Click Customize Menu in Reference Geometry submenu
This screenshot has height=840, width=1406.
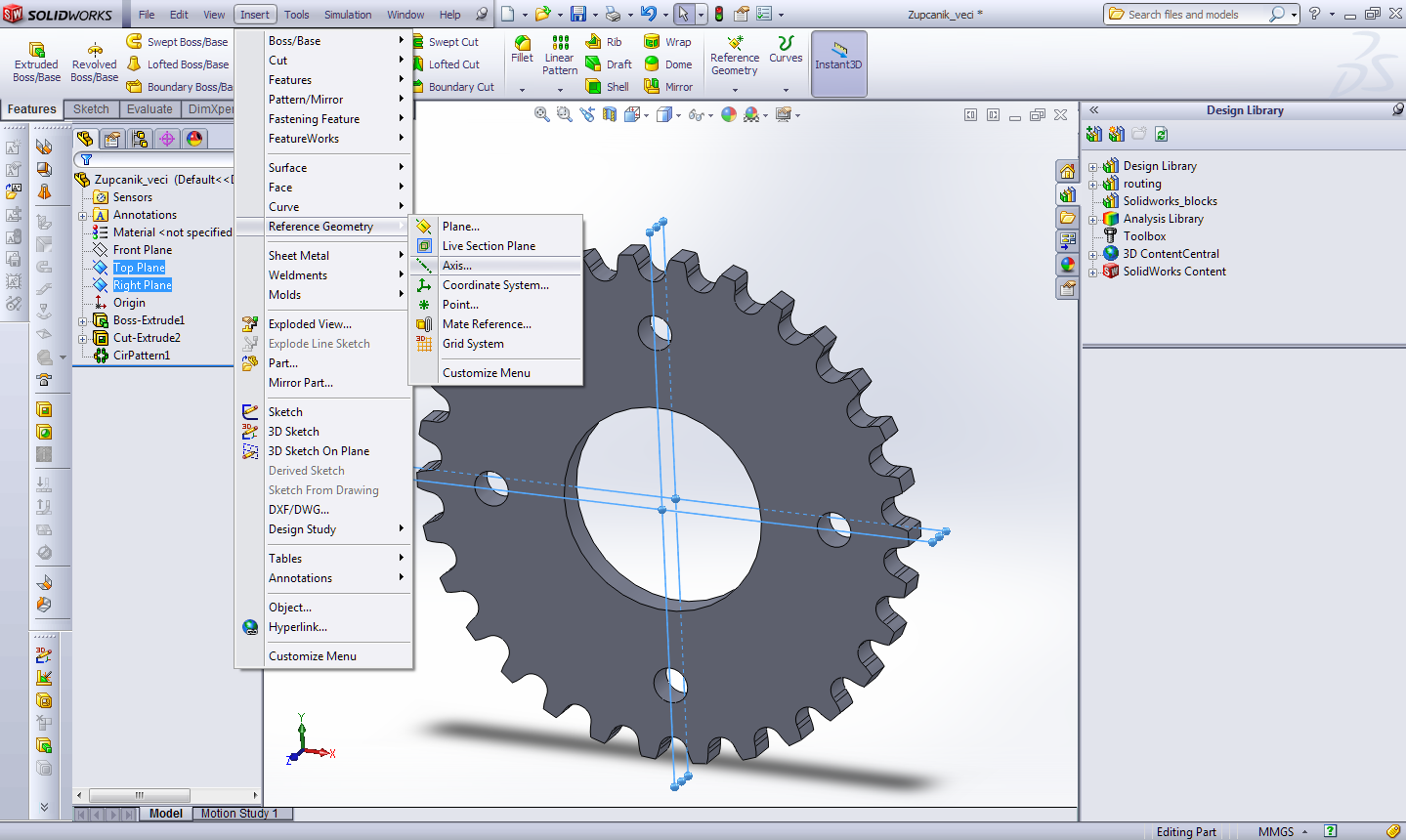click(486, 373)
